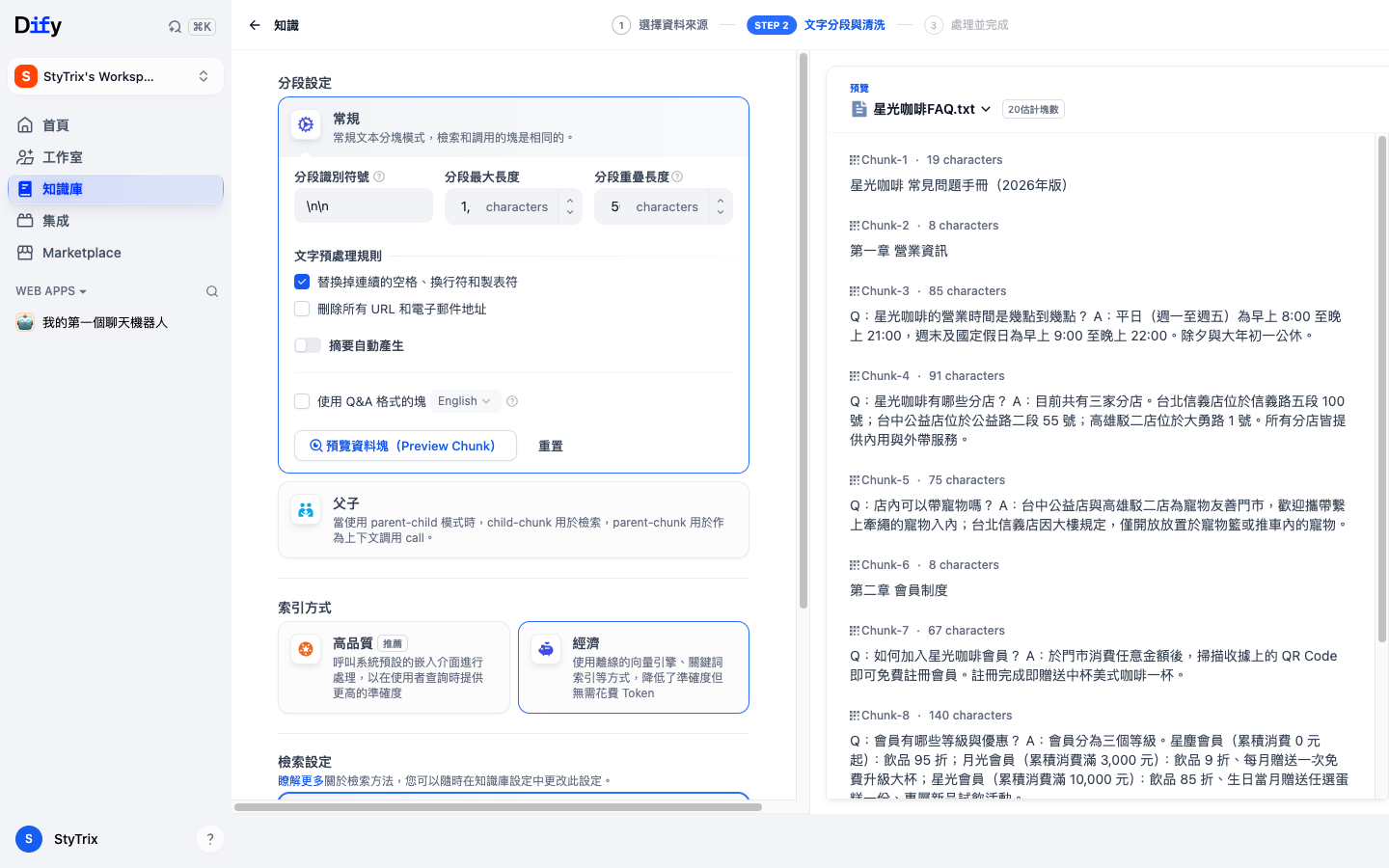
Task: Click the back arrow next to 知識
Action: [x=255, y=25]
